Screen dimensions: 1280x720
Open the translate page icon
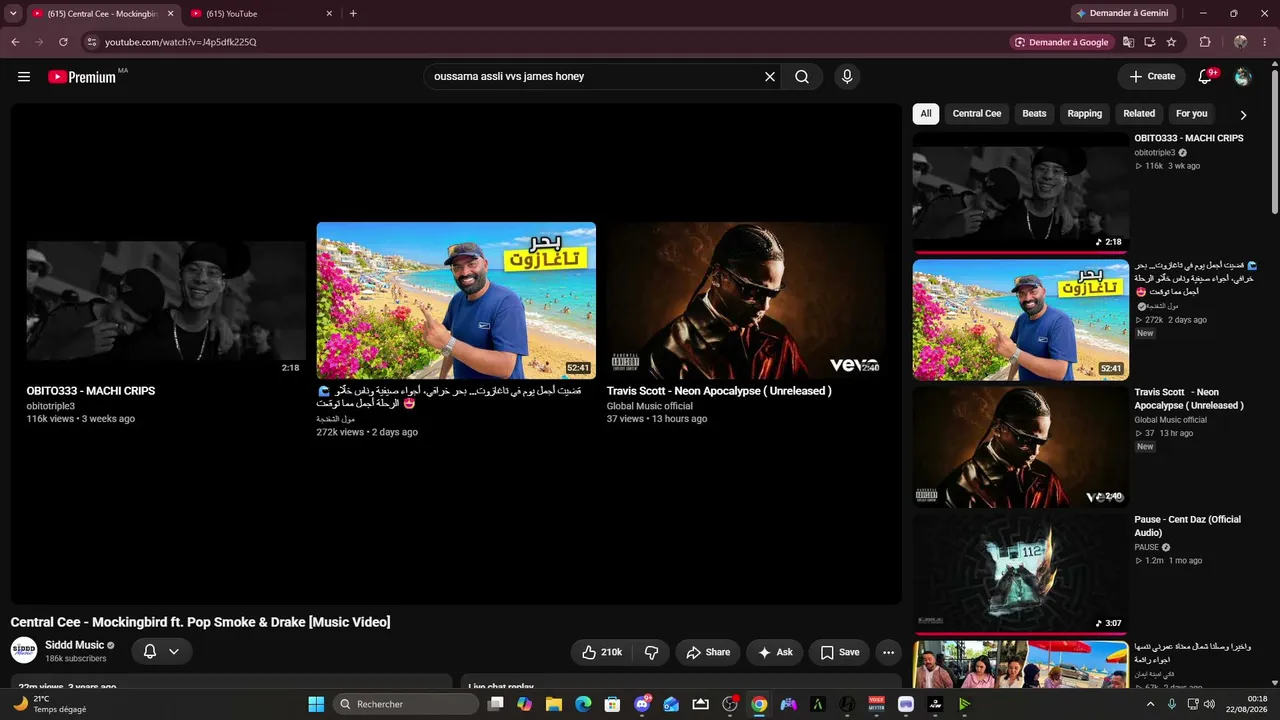pyautogui.click(x=1128, y=42)
